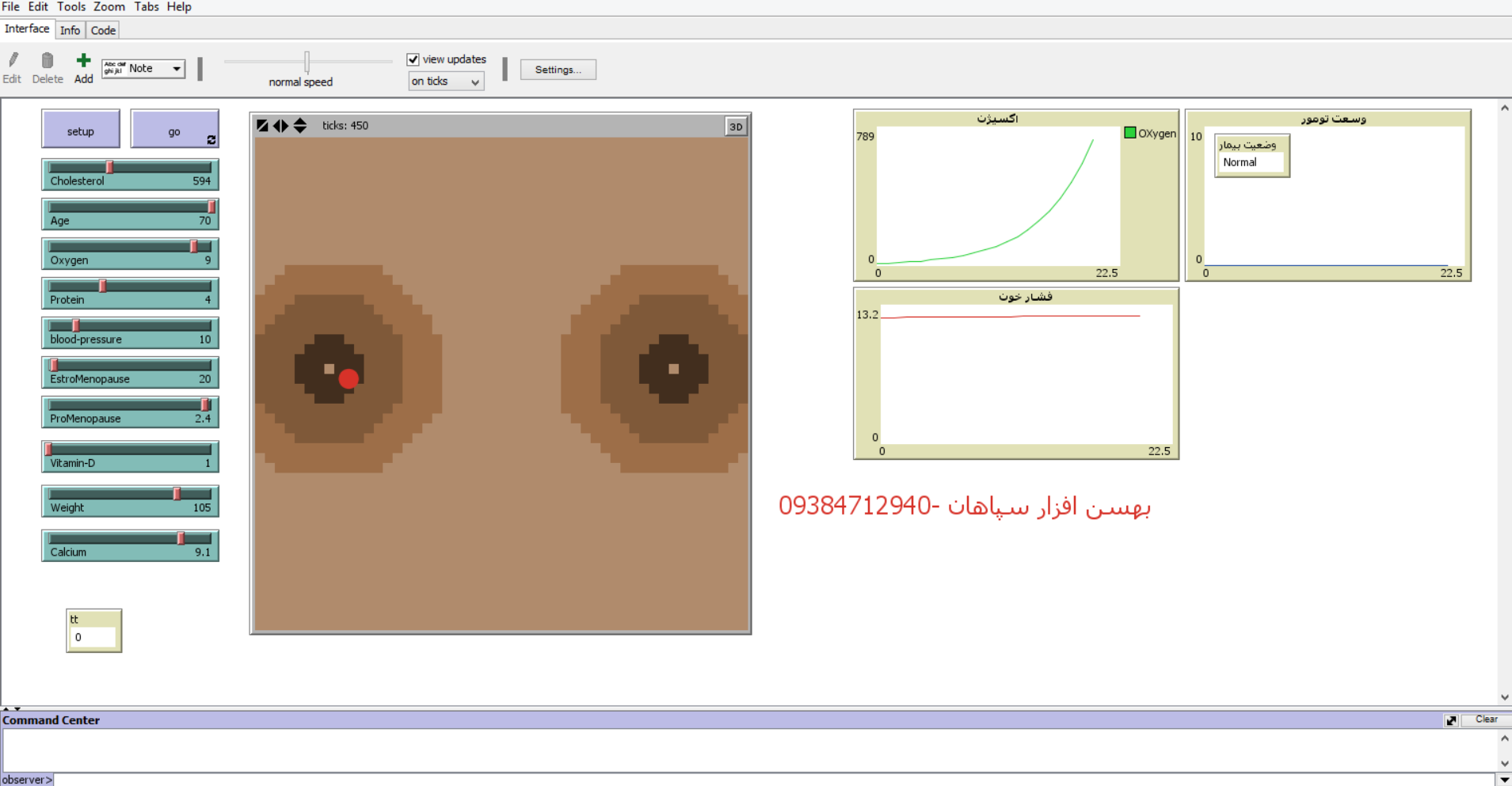Switch view to 3D
This screenshot has height=786, width=1512.
click(736, 127)
